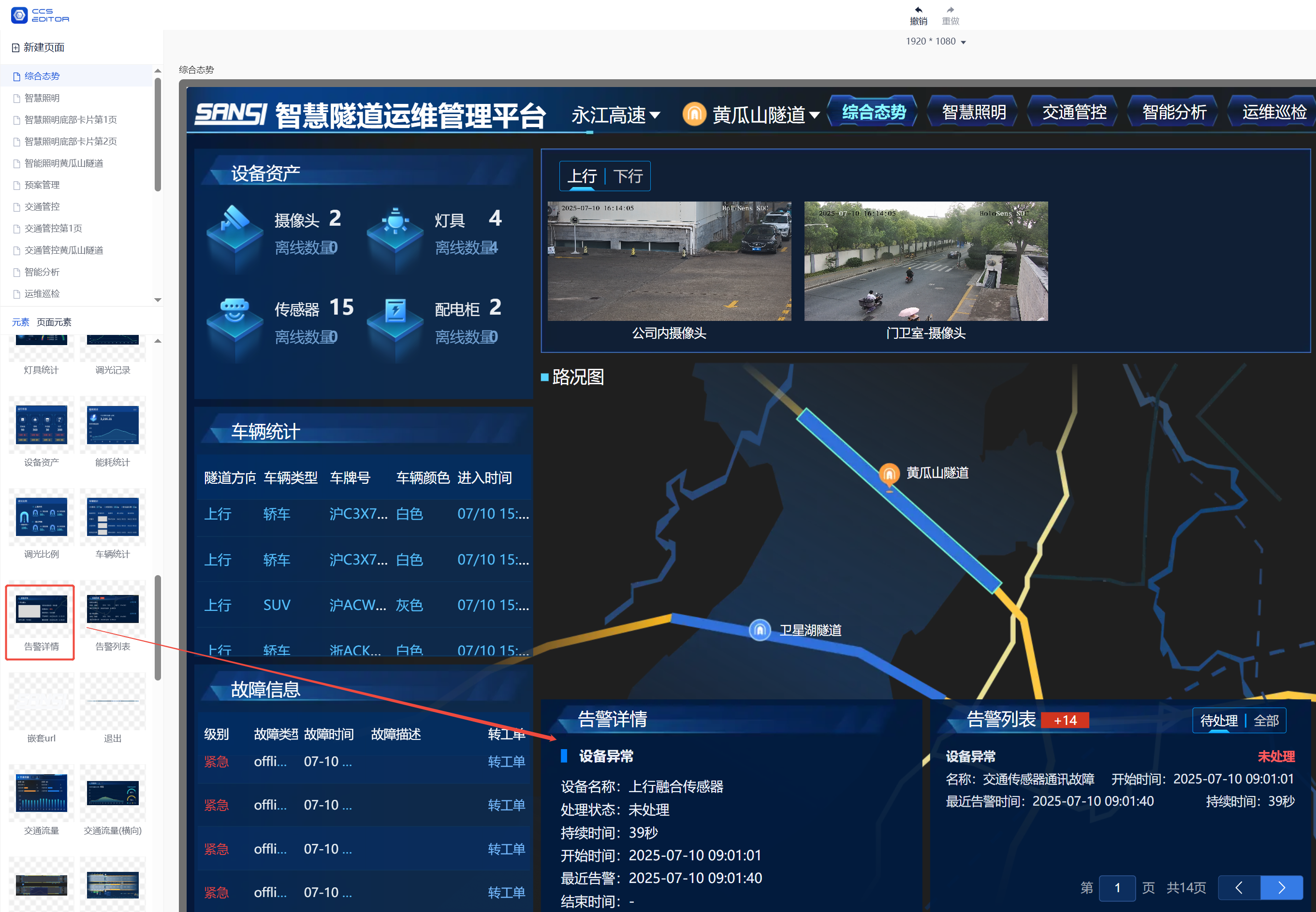Click the undo arrow icon
1316x912 pixels.
click(918, 10)
